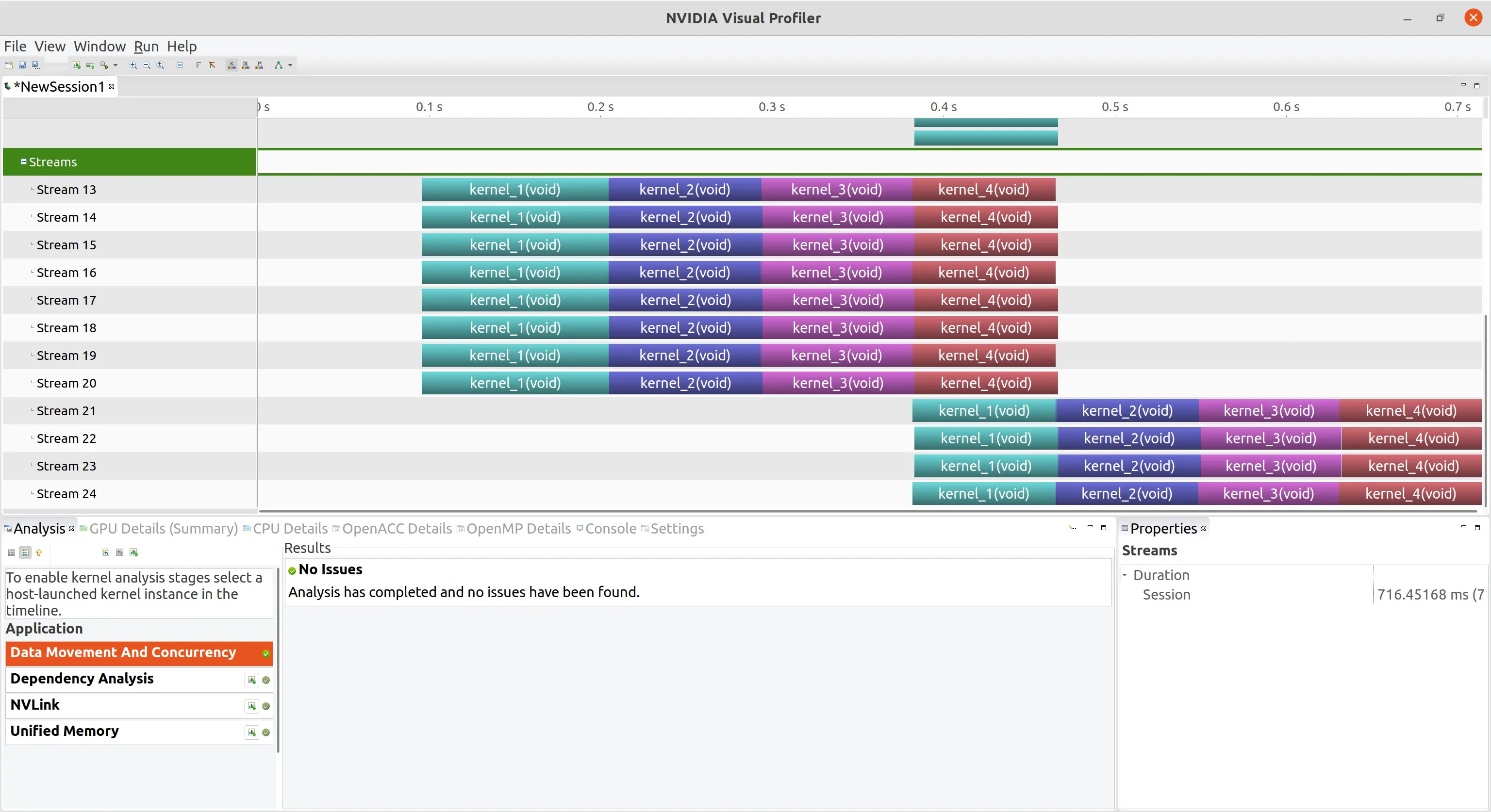Select kernel_1(void) on Stream 13

click(x=515, y=190)
